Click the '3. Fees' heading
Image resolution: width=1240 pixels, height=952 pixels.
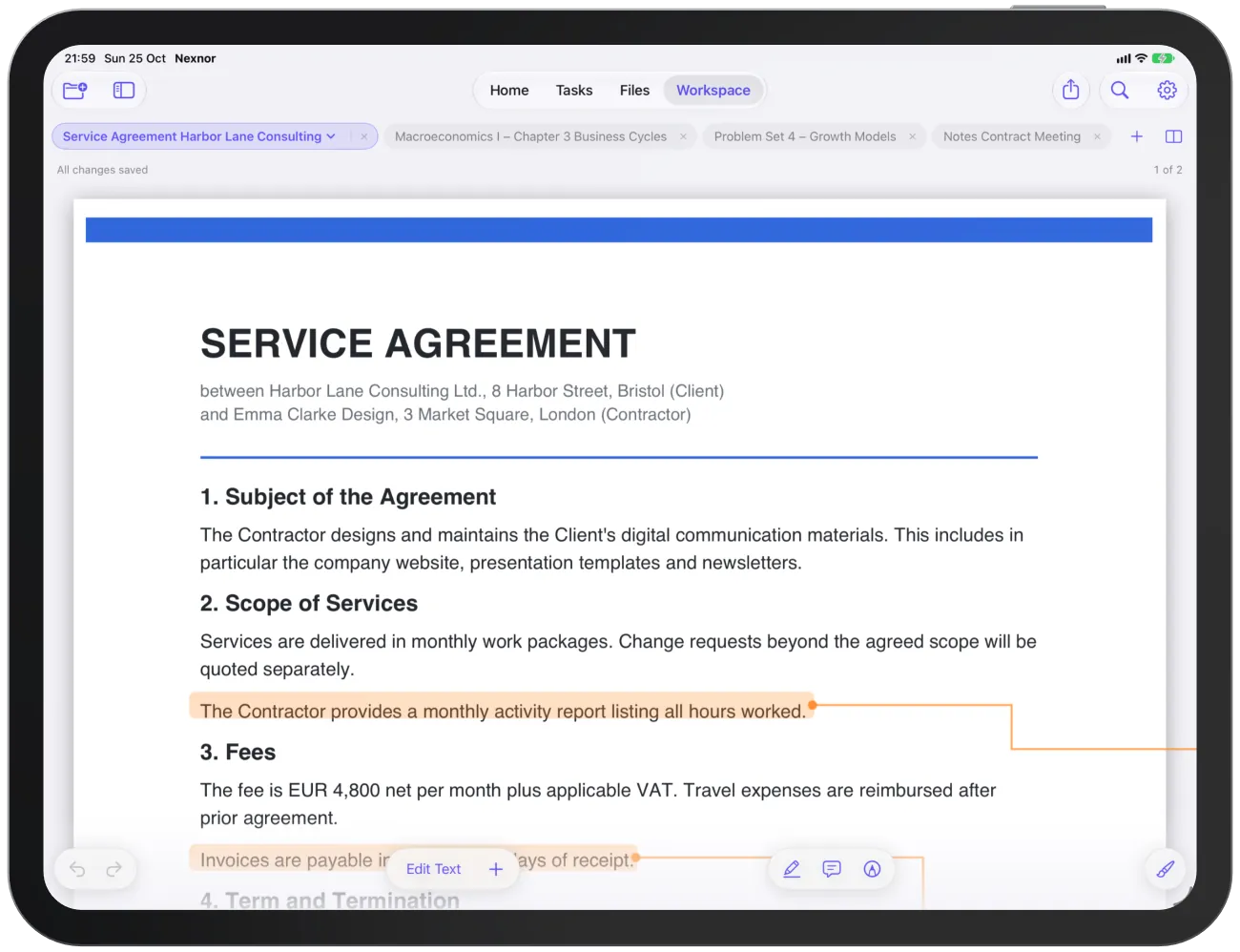tap(238, 753)
